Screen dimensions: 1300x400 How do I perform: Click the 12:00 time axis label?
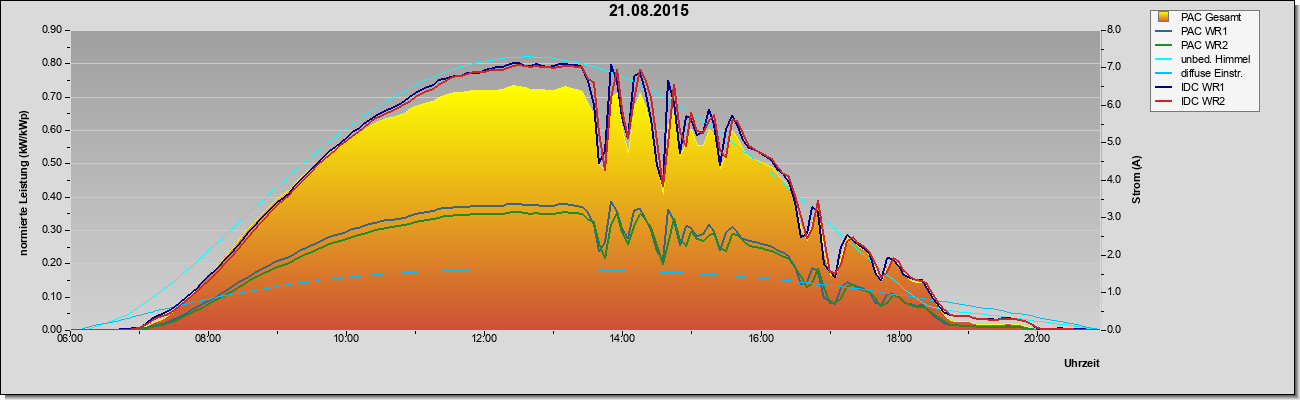click(484, 340)
